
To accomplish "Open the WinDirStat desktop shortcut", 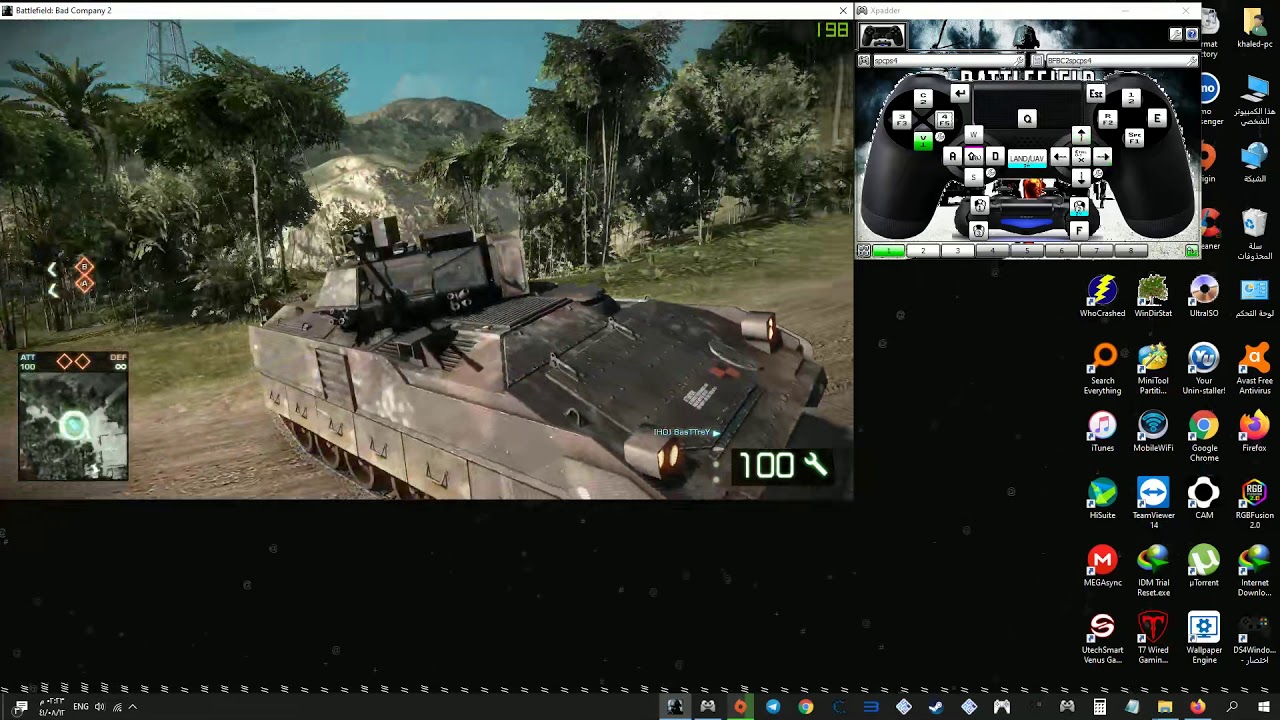I will click(1153, 297).
